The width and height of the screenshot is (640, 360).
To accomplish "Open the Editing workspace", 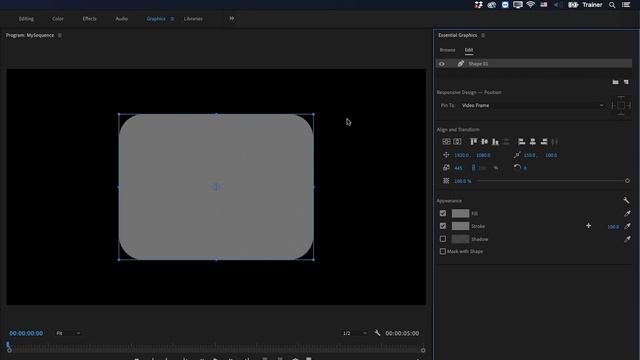I will pos(26,19).
